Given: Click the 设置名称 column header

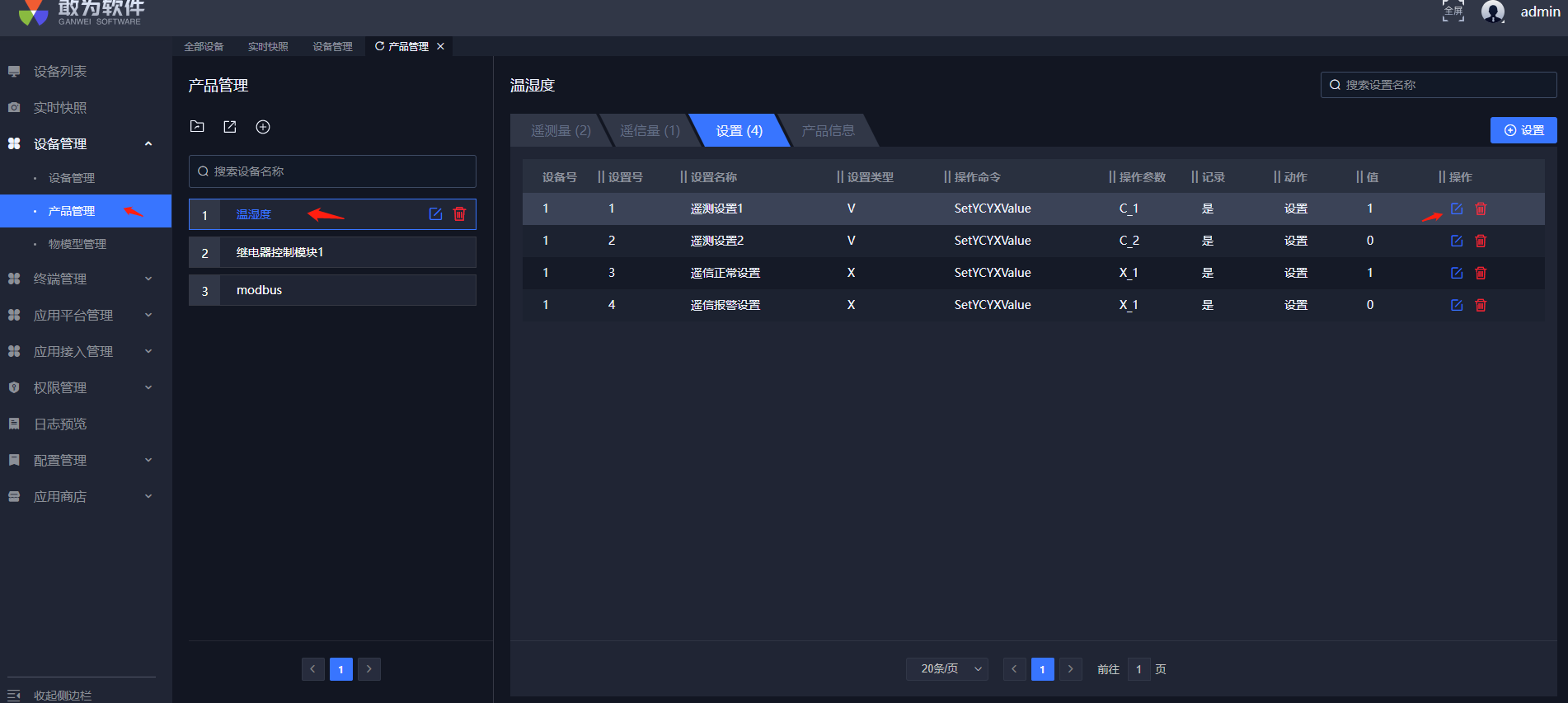Looking at the screenshot, I should (714, 177).
